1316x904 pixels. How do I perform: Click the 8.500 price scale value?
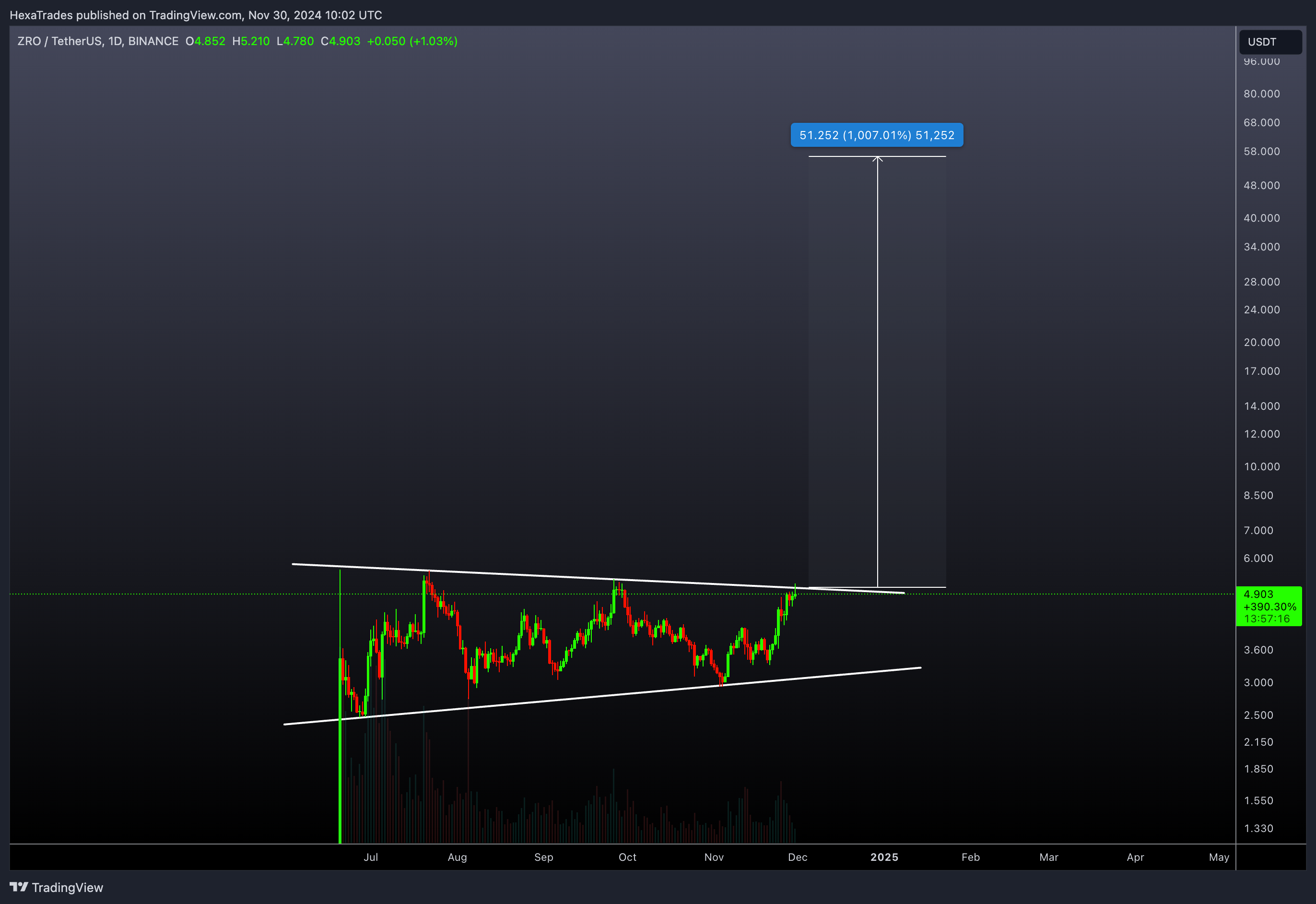coord(1258,496)
